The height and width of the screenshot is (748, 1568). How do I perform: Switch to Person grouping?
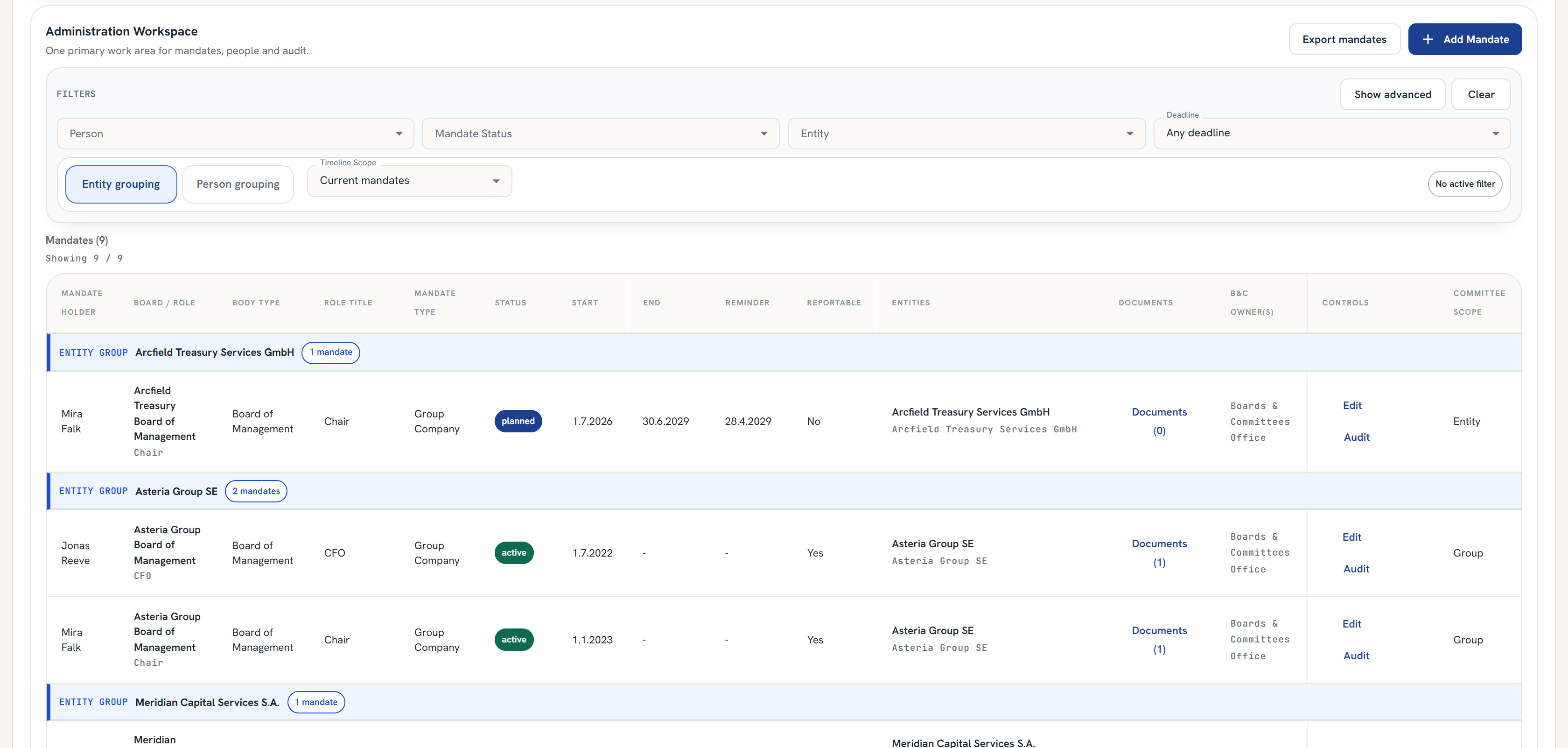tap(238, 184)
